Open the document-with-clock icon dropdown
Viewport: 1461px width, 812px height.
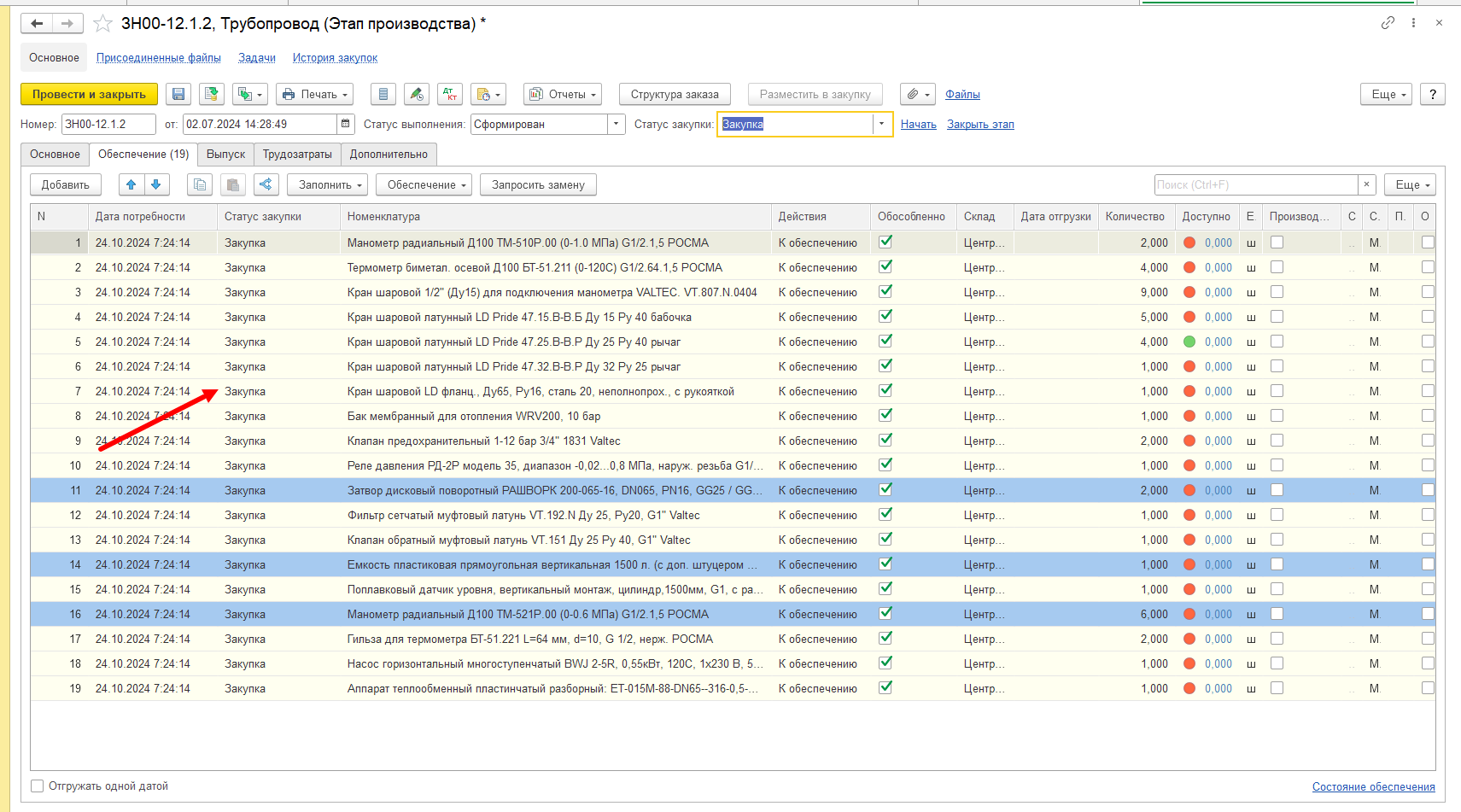(488, 94)
